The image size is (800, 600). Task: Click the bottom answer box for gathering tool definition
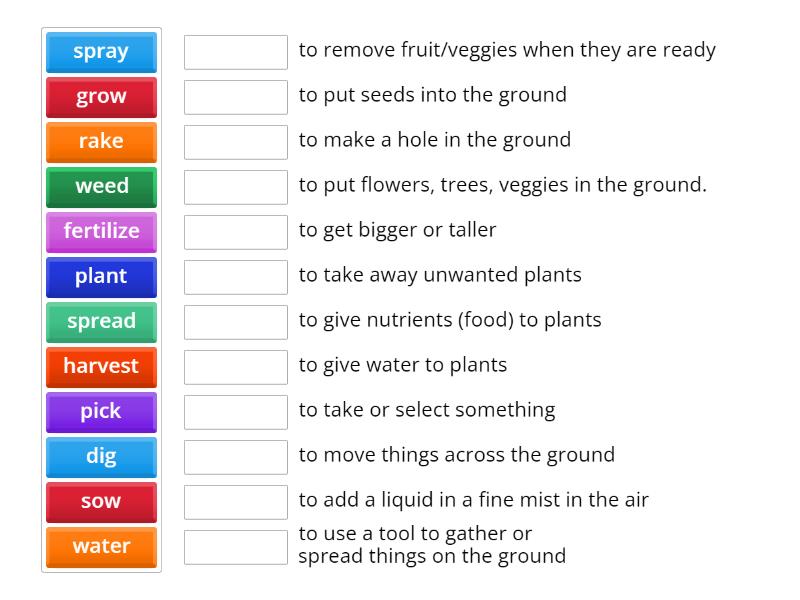(235, 545)
